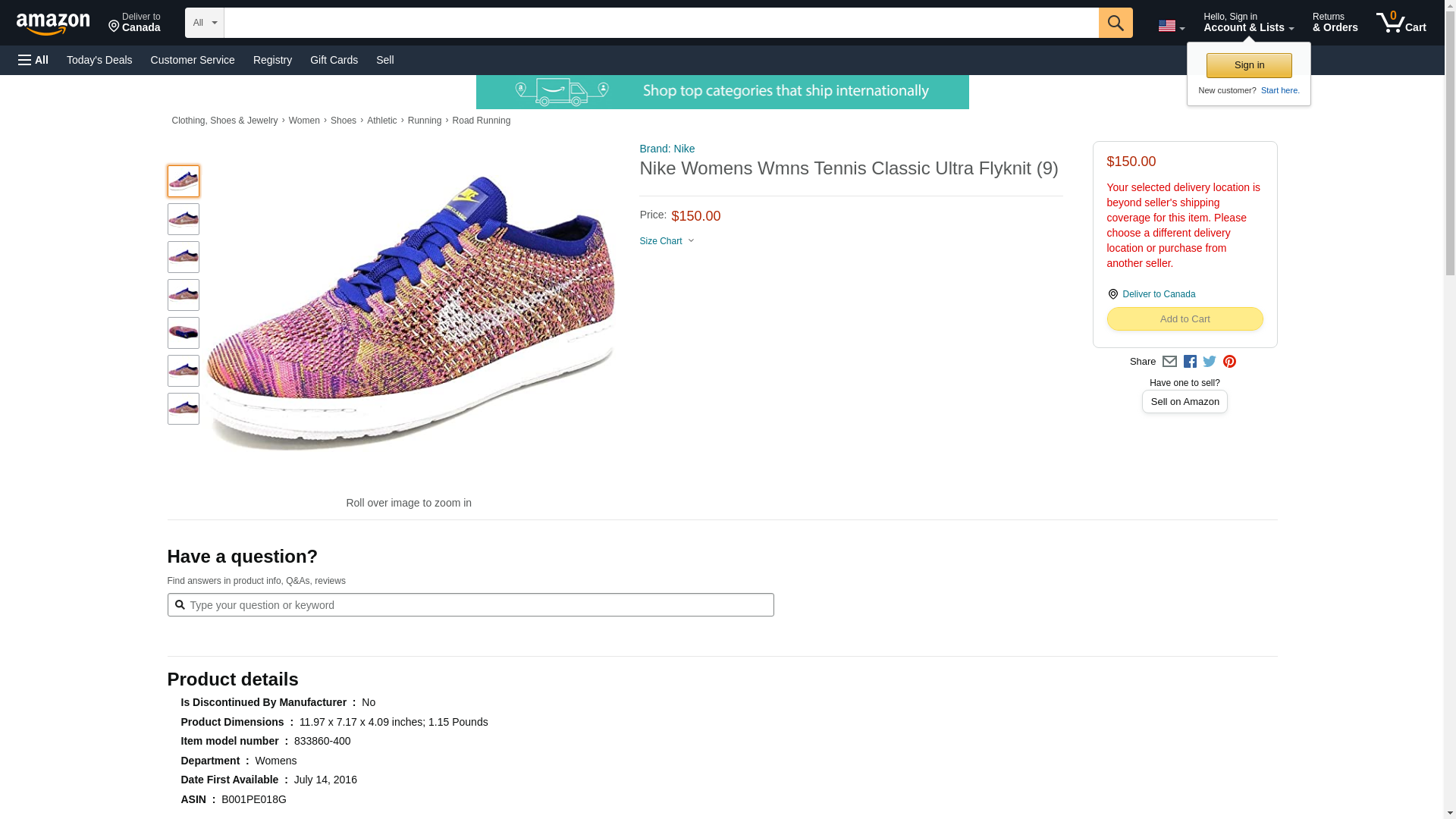Open the All hamburger menu
This screenshot has width=1456, height=819.
pos(33,60)
